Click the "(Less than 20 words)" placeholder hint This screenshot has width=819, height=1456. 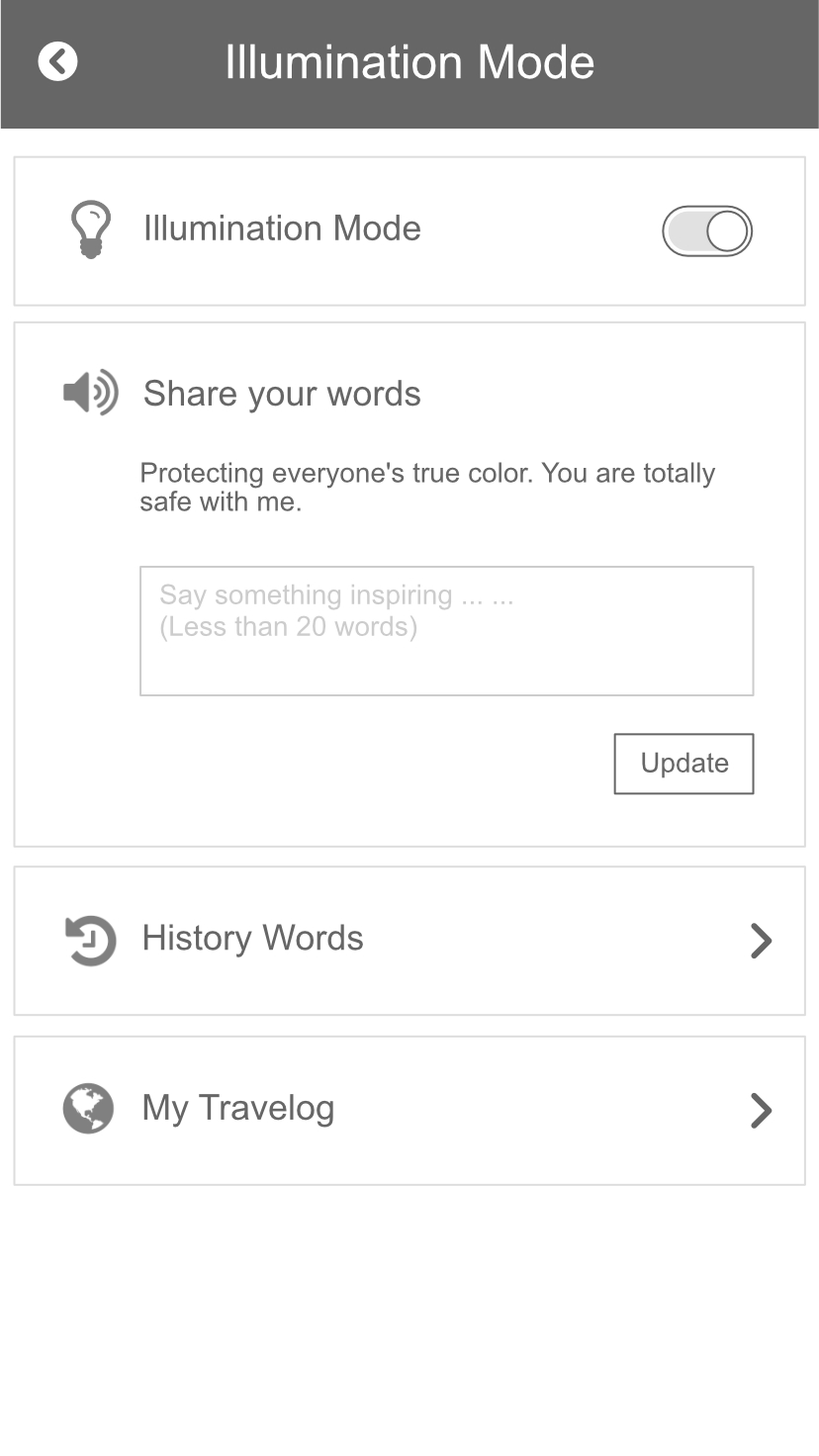pos(289,627)
